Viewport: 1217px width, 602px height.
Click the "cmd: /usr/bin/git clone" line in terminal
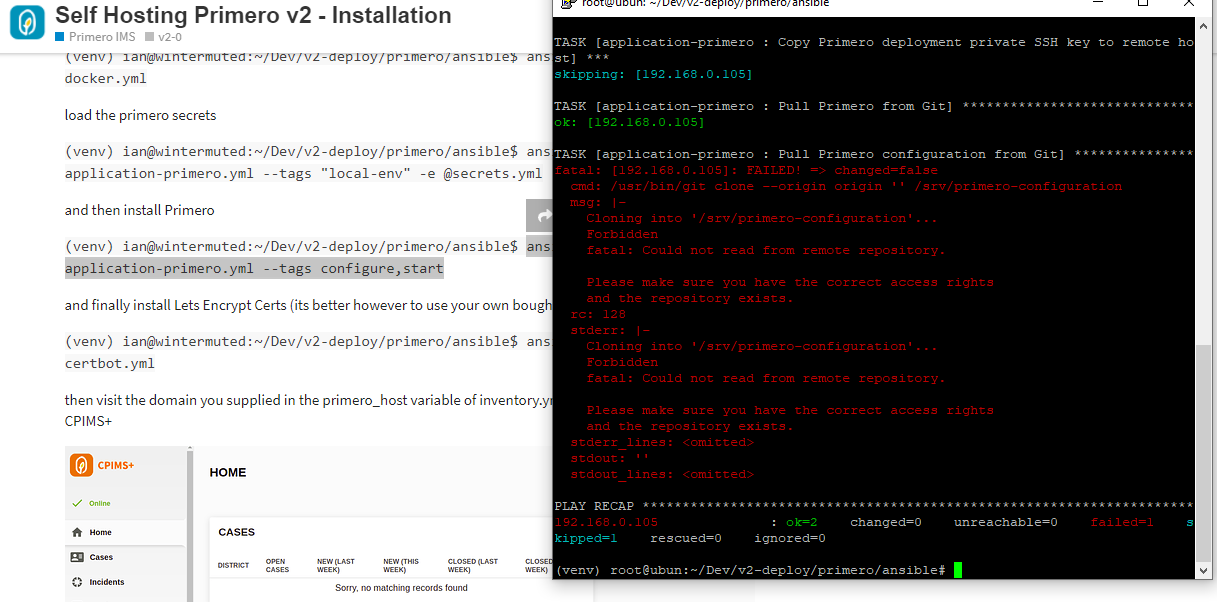(846, 186)
